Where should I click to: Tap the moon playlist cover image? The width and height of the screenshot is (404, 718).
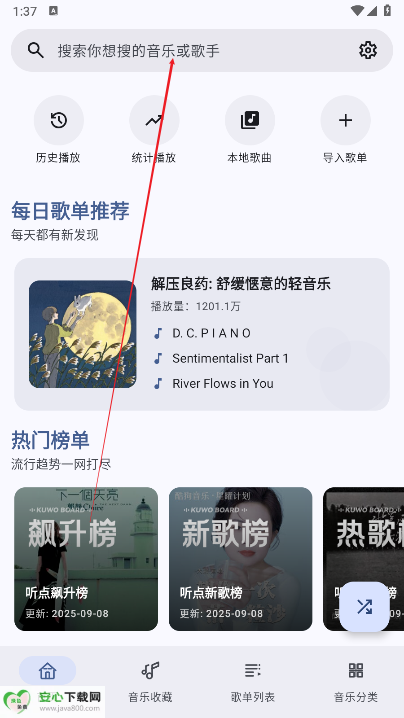(82, 334)
